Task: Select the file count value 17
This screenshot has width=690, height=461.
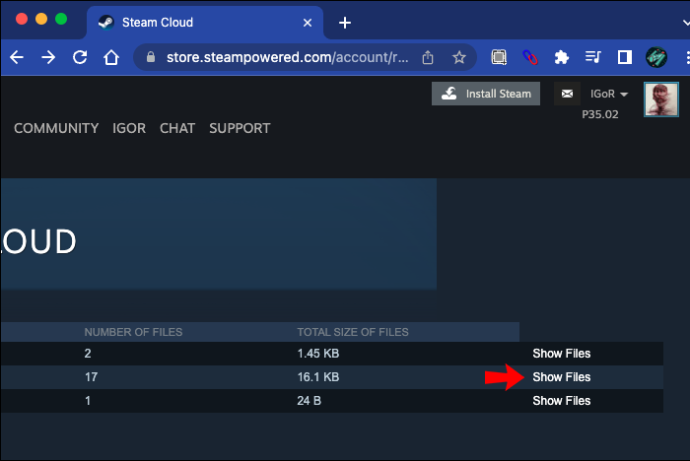Action: (91, 377)
